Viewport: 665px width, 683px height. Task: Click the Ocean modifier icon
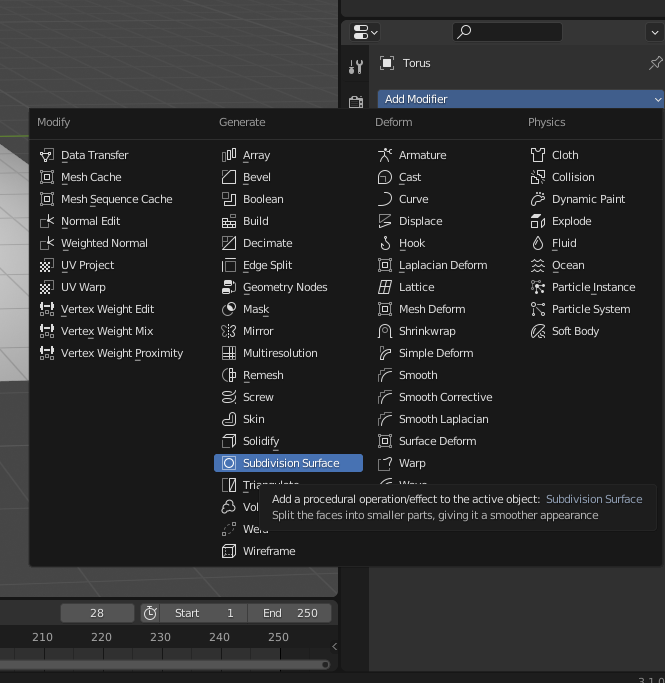pyautogui.click(x=538, y=265)
